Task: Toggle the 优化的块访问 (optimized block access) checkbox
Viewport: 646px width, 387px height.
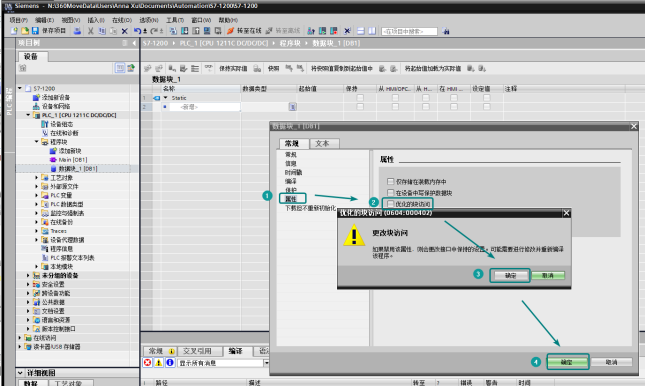Action: click(390, 204)
